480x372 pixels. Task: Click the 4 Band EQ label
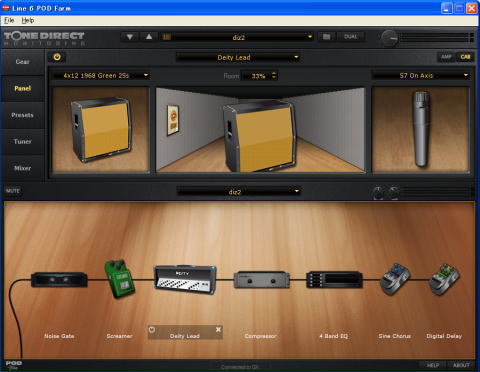334,336
